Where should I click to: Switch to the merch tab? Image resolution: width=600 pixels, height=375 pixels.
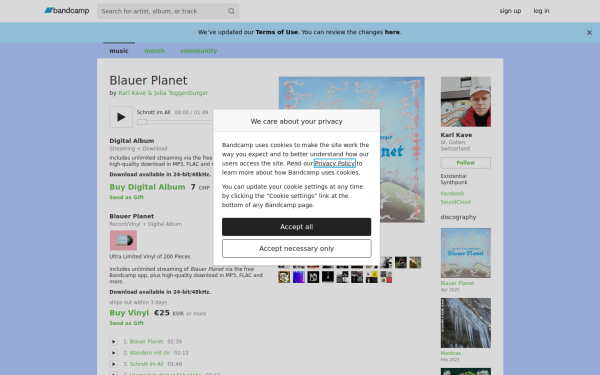[154, 51]
